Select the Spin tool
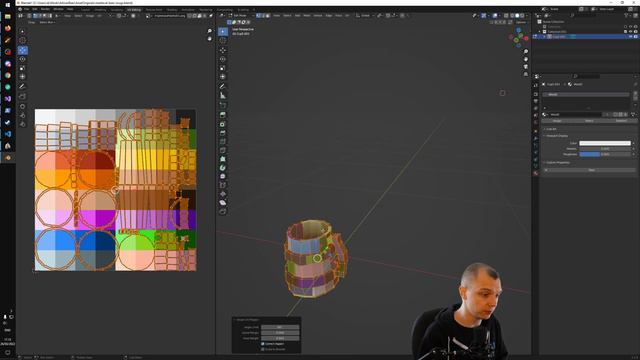The image size is (640, 360). point(223,168)
